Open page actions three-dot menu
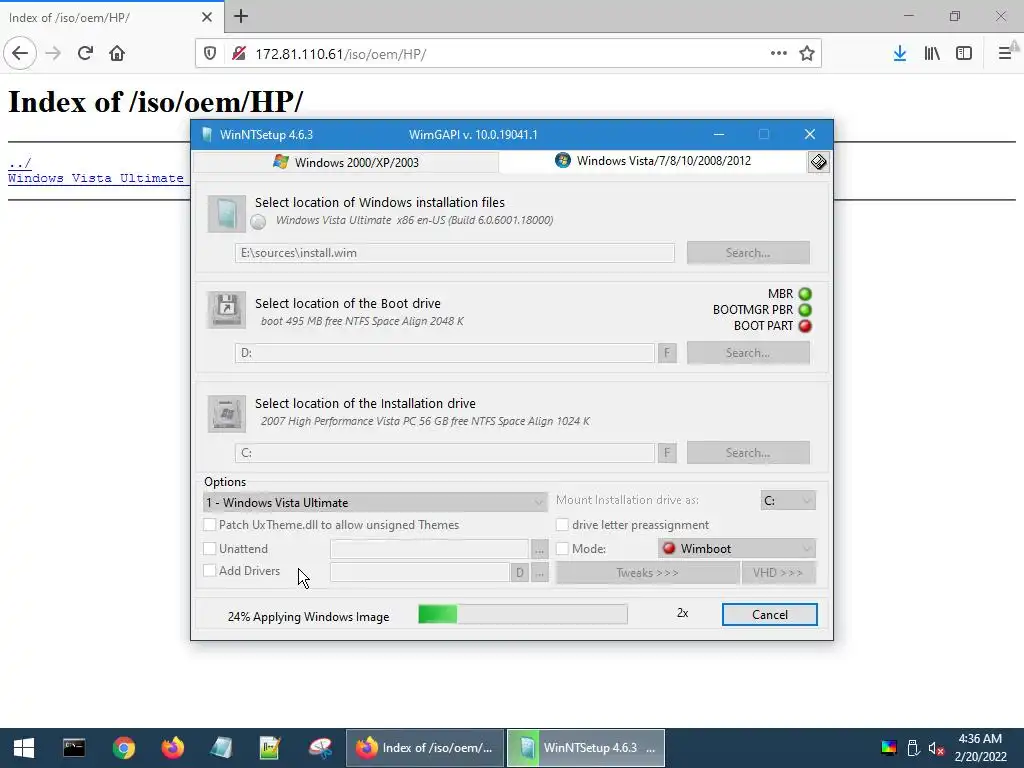This screenshot has height=768, width=1024. 778,54
